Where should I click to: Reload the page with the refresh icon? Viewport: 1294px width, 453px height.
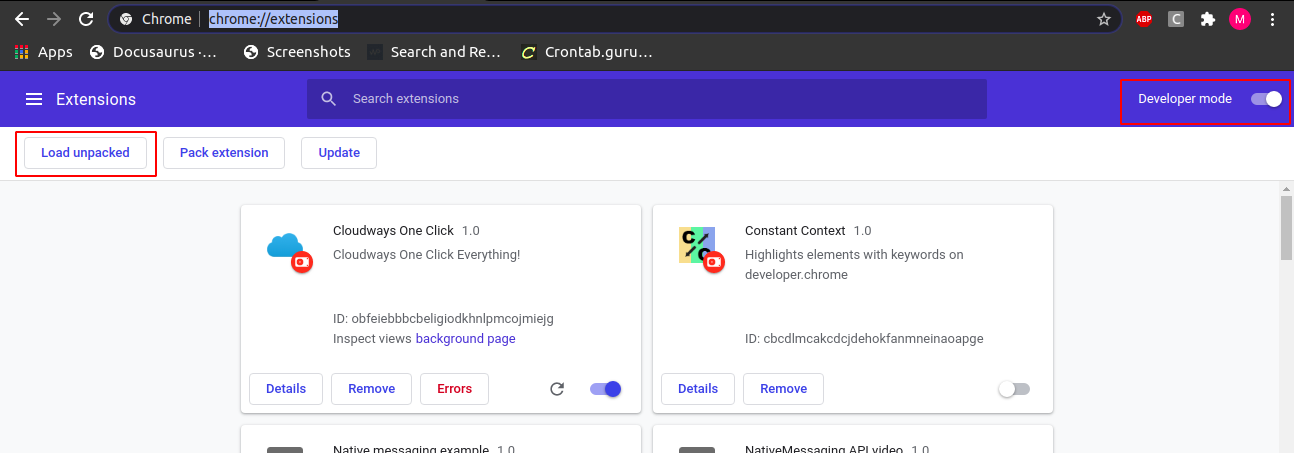(x=86, y=19)
